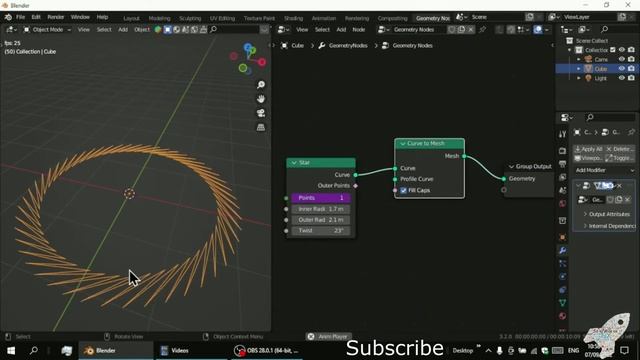This screenshot has width=640, height=360.
Task: Hide the Light object in viewport
Action: point(622,78)
